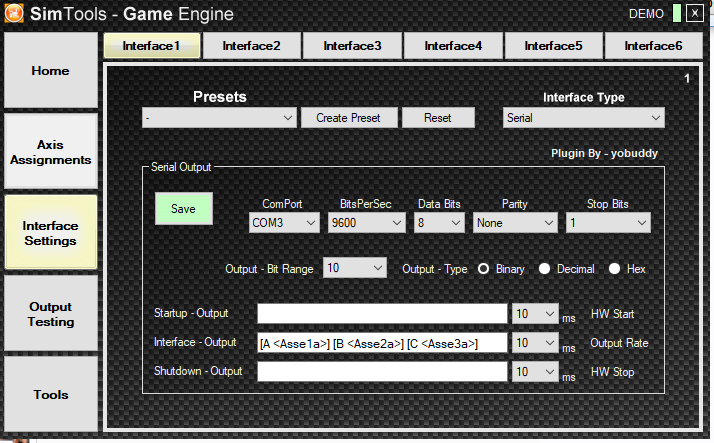Click the SimTools logo icon
Image resolution: width=714 pixels, height=443 pixels.
pos(14,14)
